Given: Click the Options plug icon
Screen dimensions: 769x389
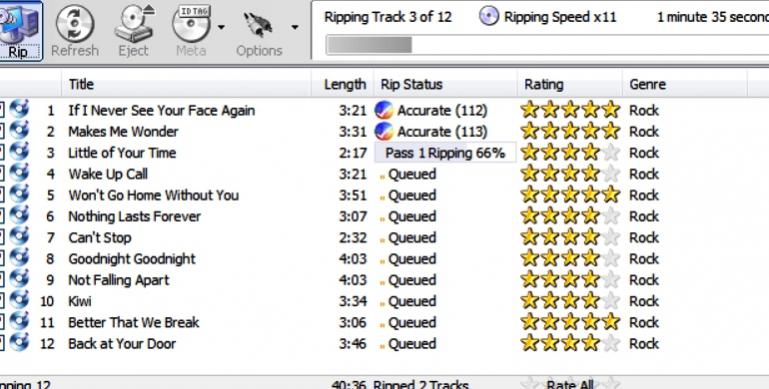Looking at the screenshot, I should [258, 25].
